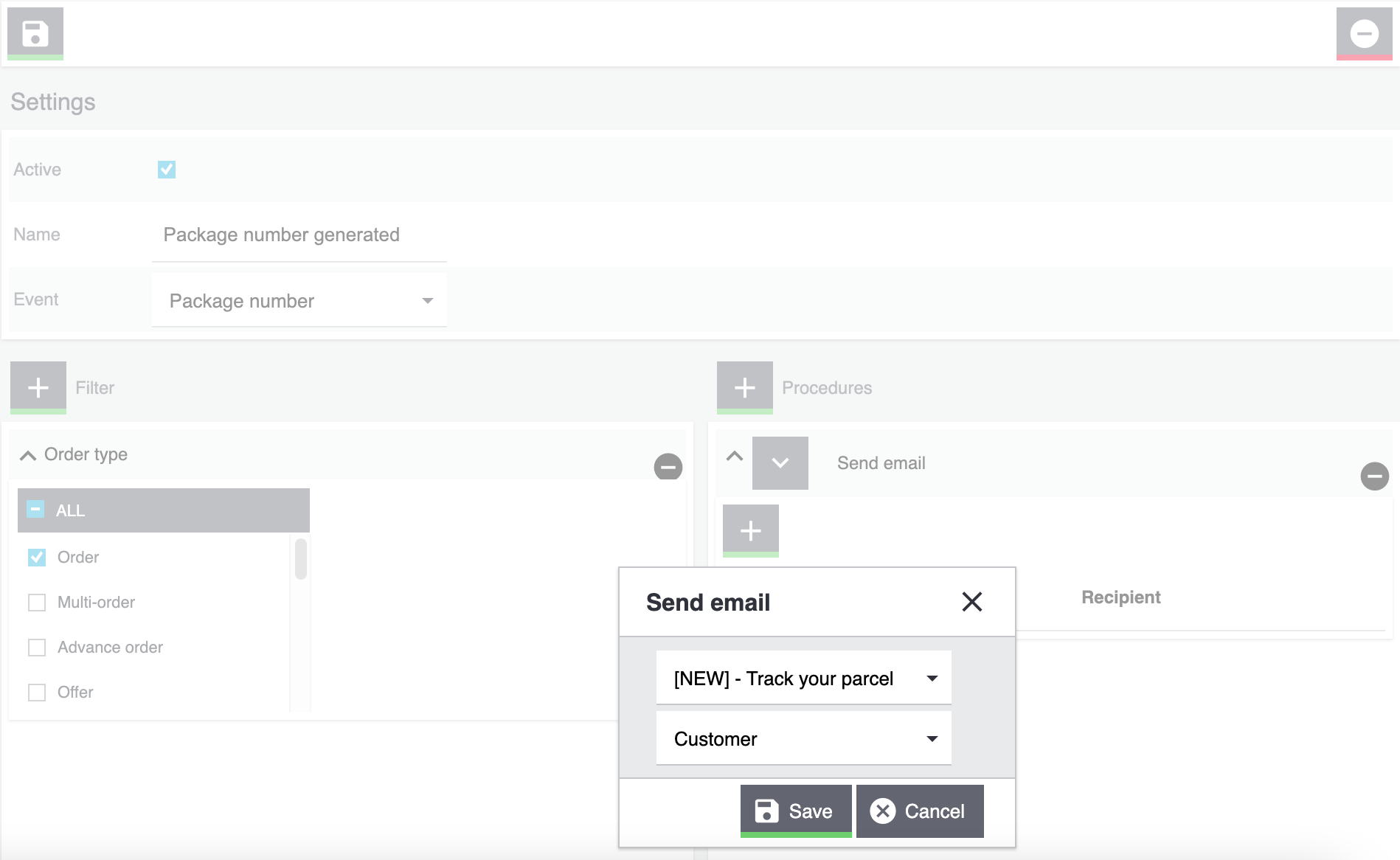Add item under Send email procedure
1400x860 pixels.
point(750,530)
